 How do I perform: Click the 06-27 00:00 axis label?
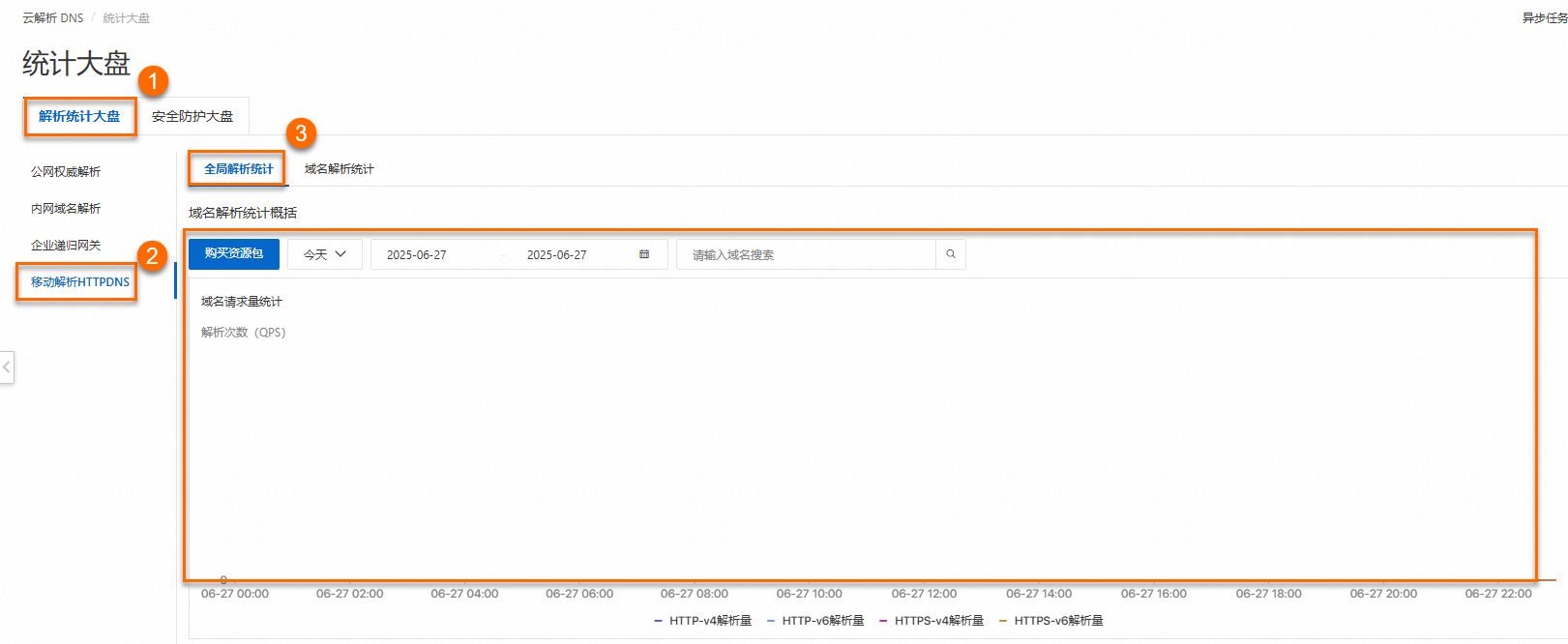click(x=235, y=594)
